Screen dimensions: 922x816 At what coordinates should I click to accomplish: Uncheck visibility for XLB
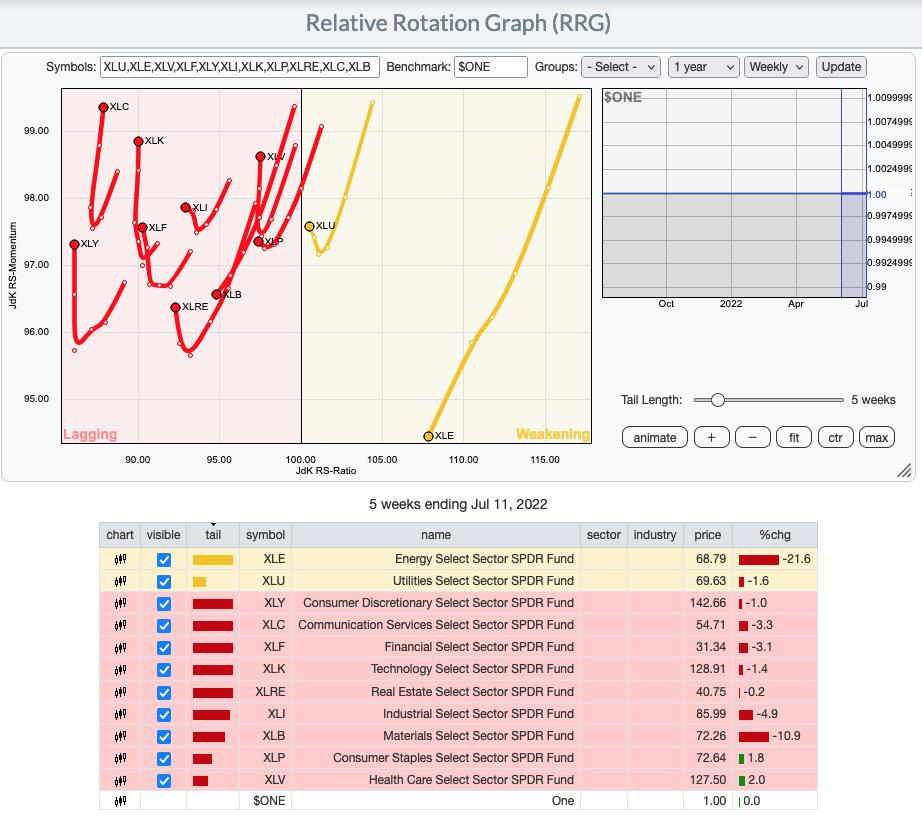164,737
